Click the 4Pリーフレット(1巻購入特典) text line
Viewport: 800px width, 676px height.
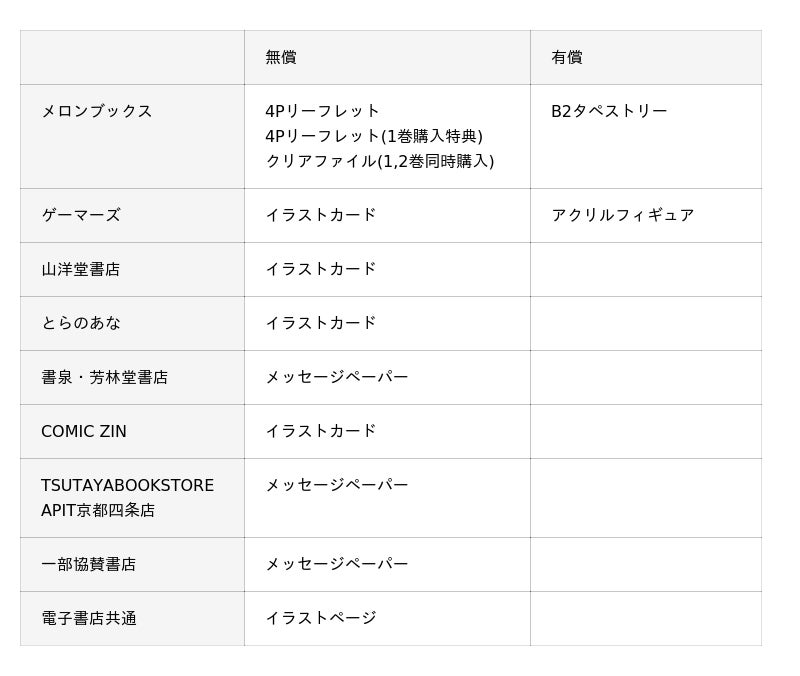click(374, 136)
